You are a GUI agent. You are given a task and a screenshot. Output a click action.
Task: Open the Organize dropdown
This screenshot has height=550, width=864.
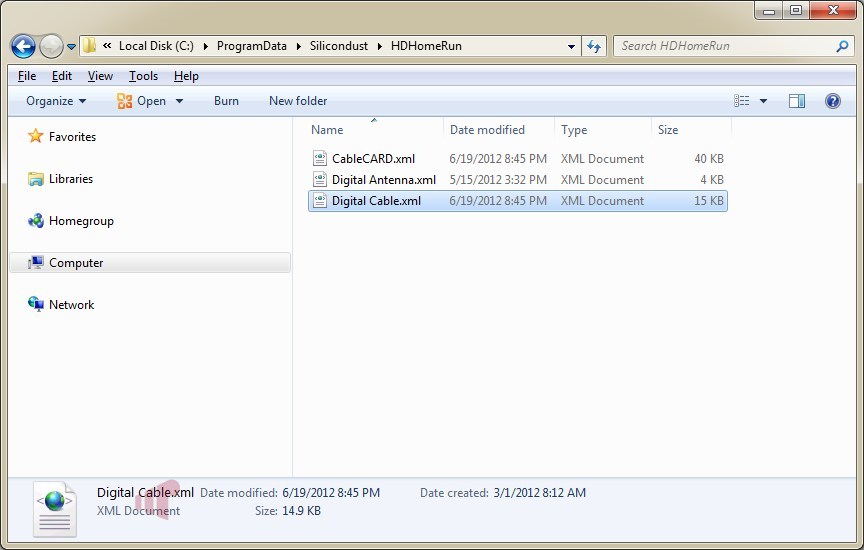coord(56,101)
